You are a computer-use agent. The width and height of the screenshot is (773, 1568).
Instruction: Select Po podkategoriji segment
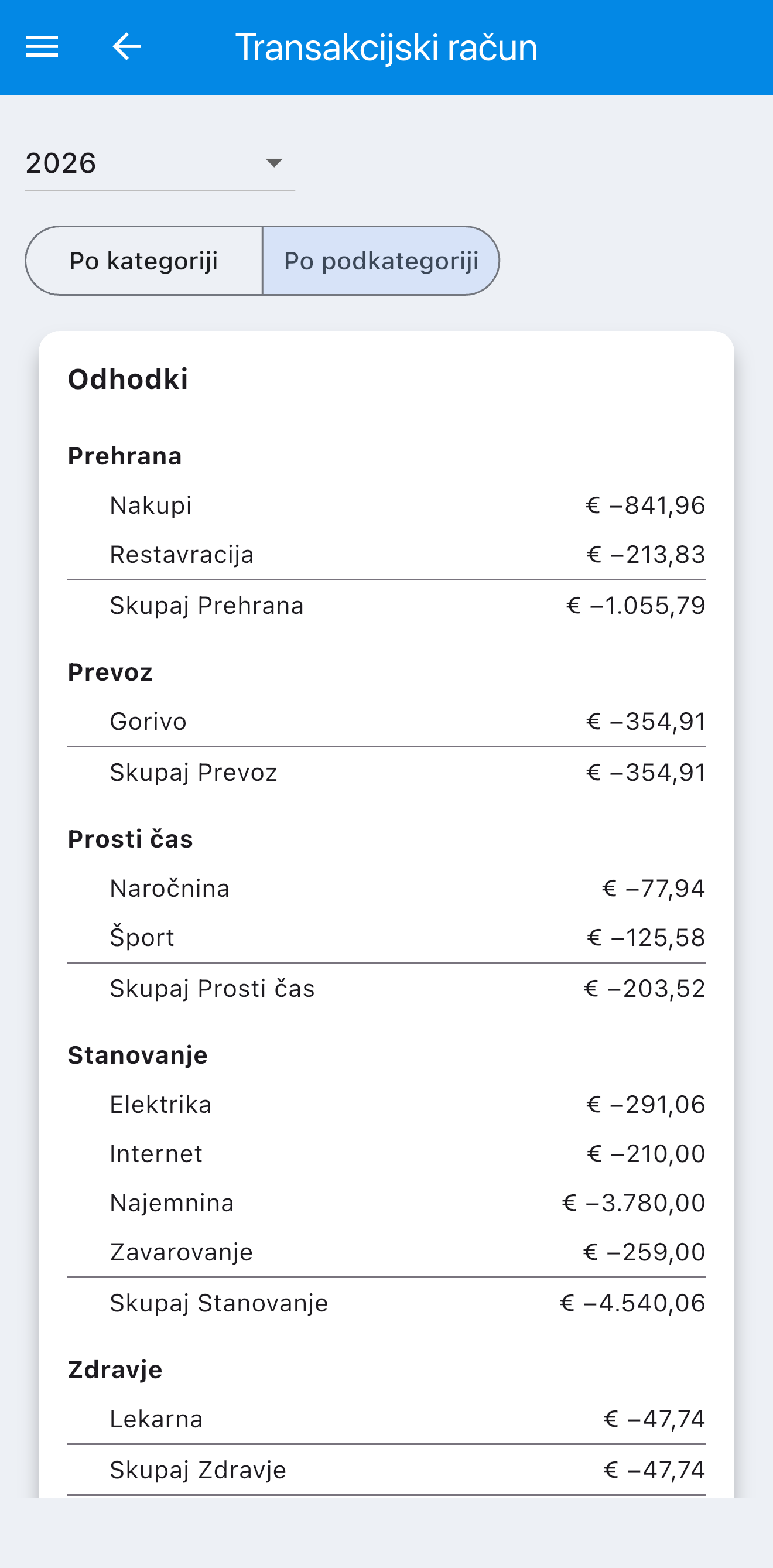click(x=381, y=261)
